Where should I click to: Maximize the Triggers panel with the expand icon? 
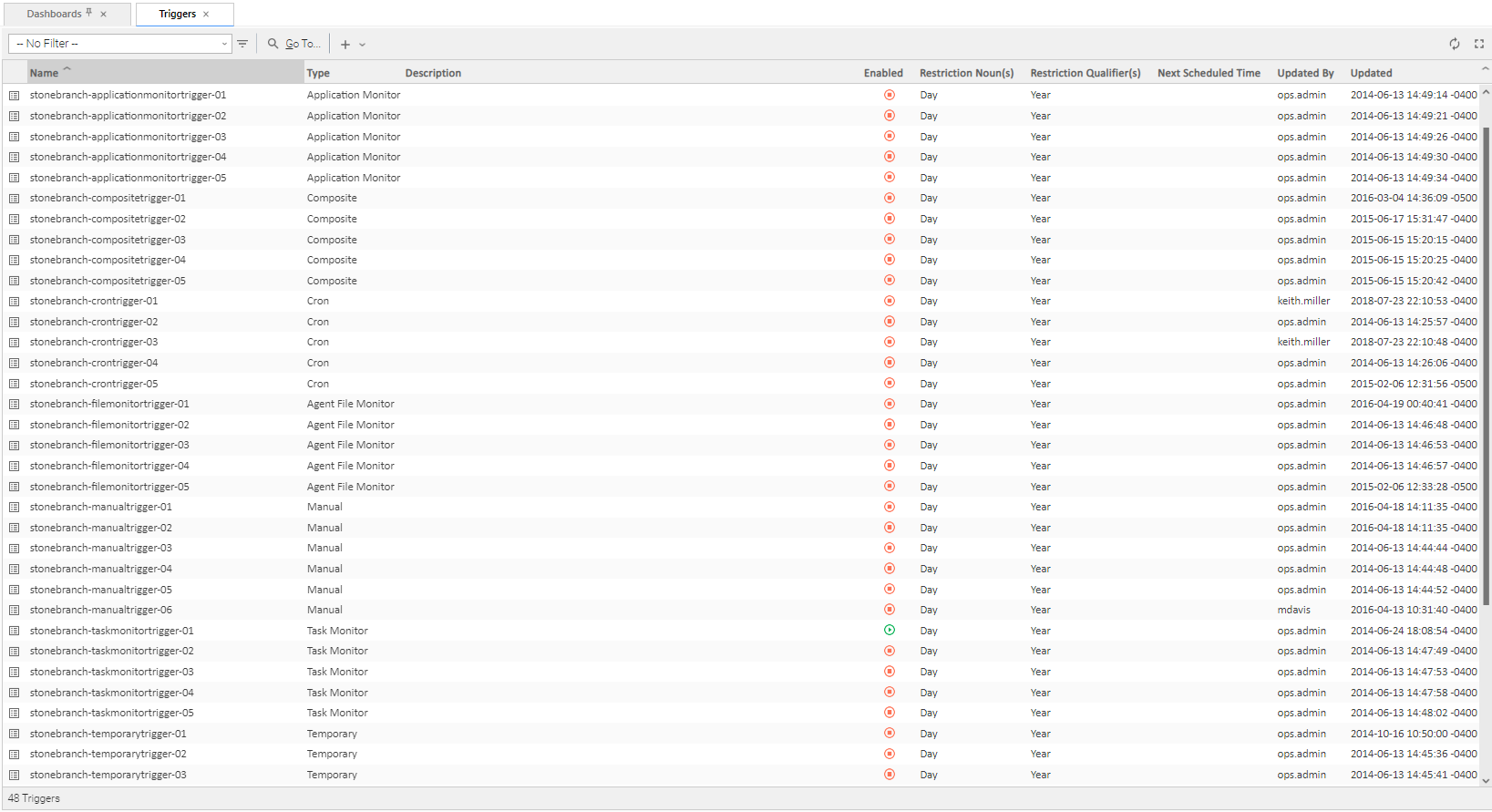(x=1479, y=44)
